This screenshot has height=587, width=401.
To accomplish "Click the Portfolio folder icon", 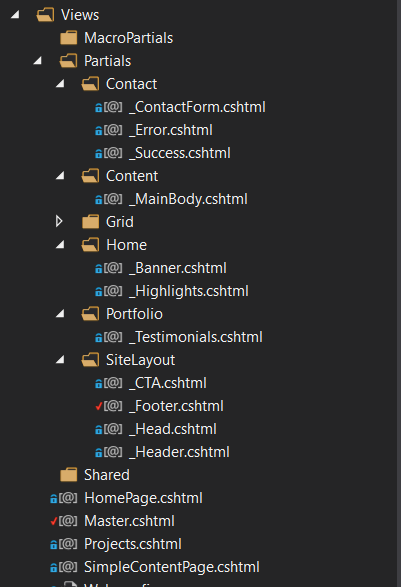I will (90, 314).
